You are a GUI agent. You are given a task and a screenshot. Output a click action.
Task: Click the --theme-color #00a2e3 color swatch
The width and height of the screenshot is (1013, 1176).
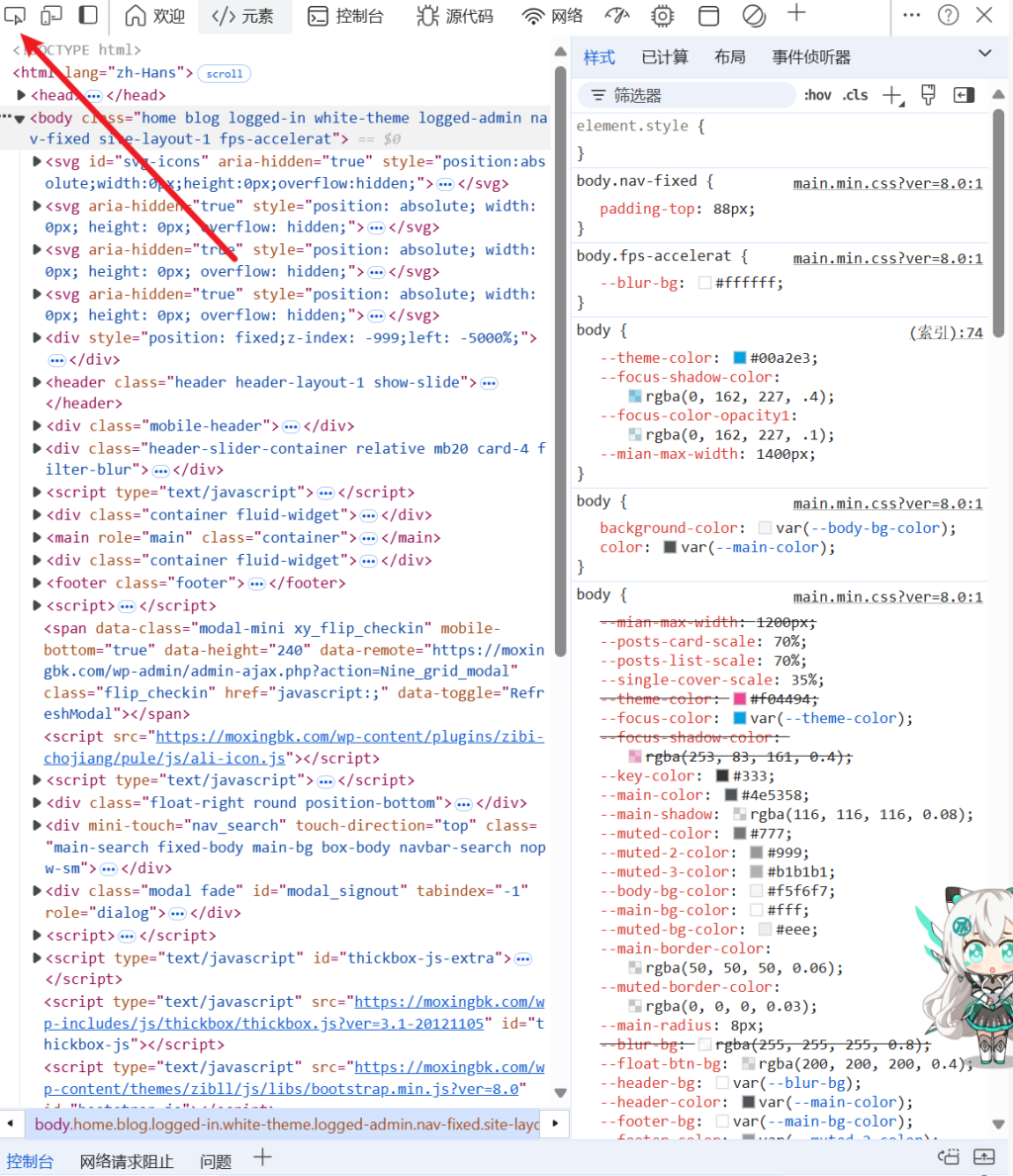[x=739, y=358]
